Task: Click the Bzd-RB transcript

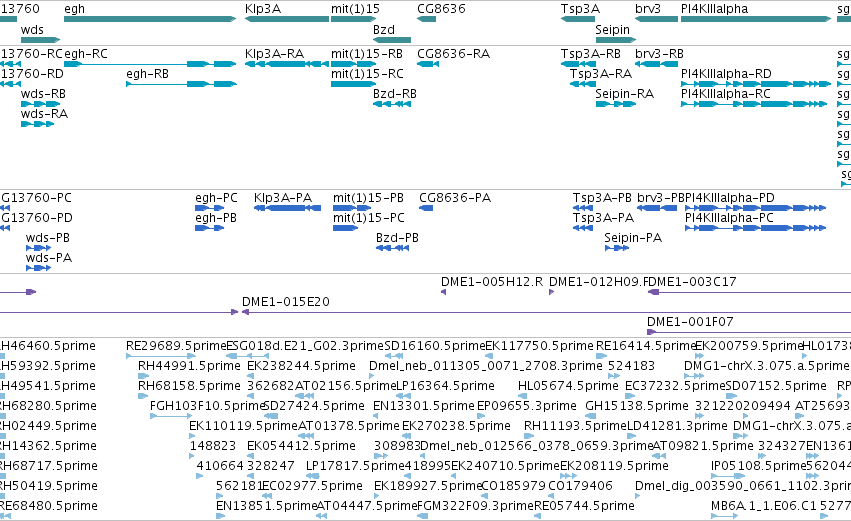Action: [392, 104]
